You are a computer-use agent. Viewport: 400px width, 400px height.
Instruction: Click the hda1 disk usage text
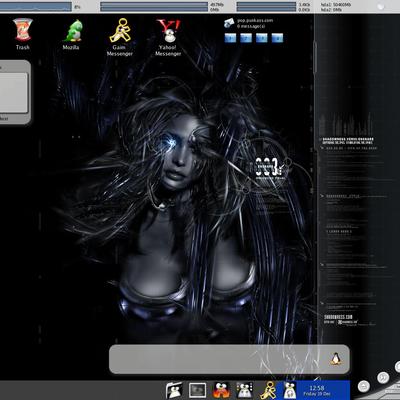336,5
